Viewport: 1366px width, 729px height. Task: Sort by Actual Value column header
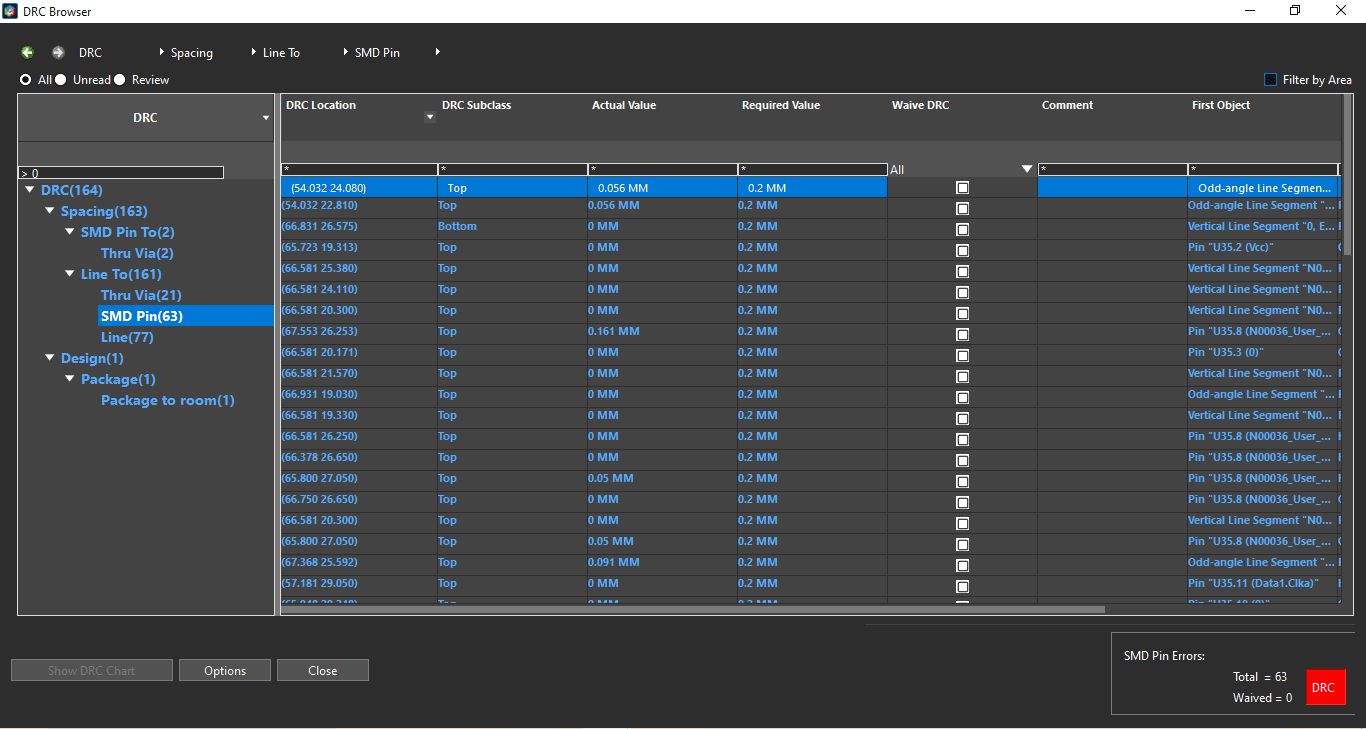tap(623, 105)
